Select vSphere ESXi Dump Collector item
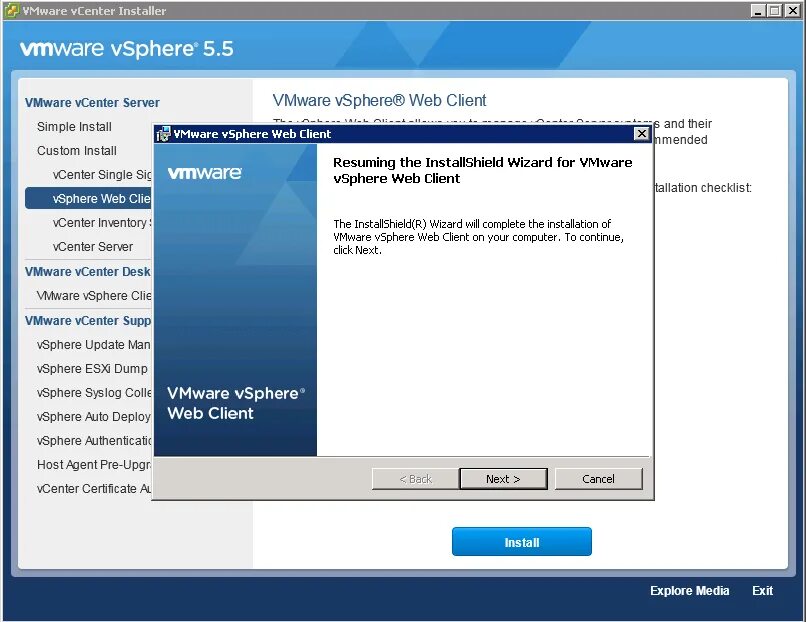 click(x=92, y=369)
